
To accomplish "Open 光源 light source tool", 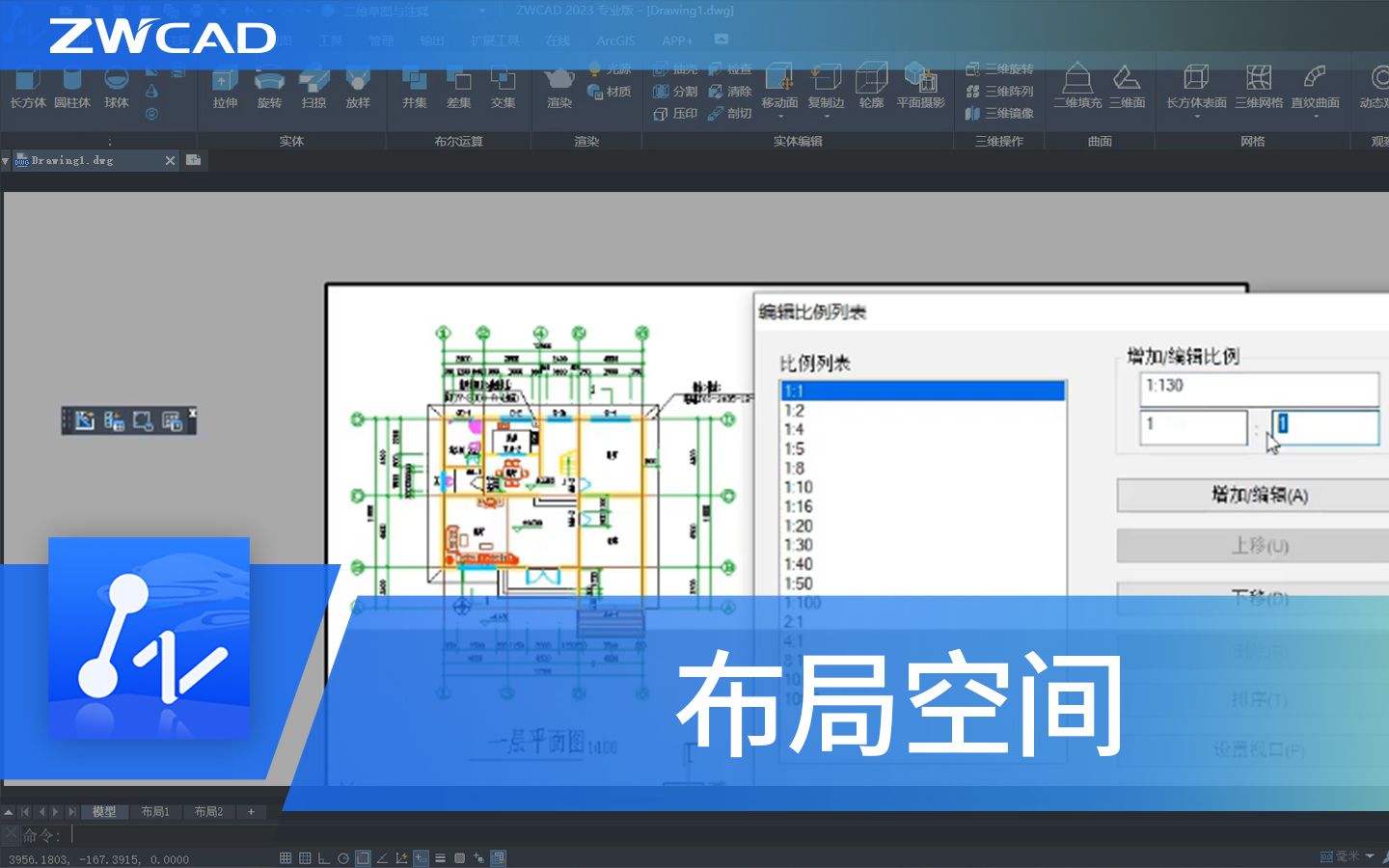I will (x=610, y=69).
